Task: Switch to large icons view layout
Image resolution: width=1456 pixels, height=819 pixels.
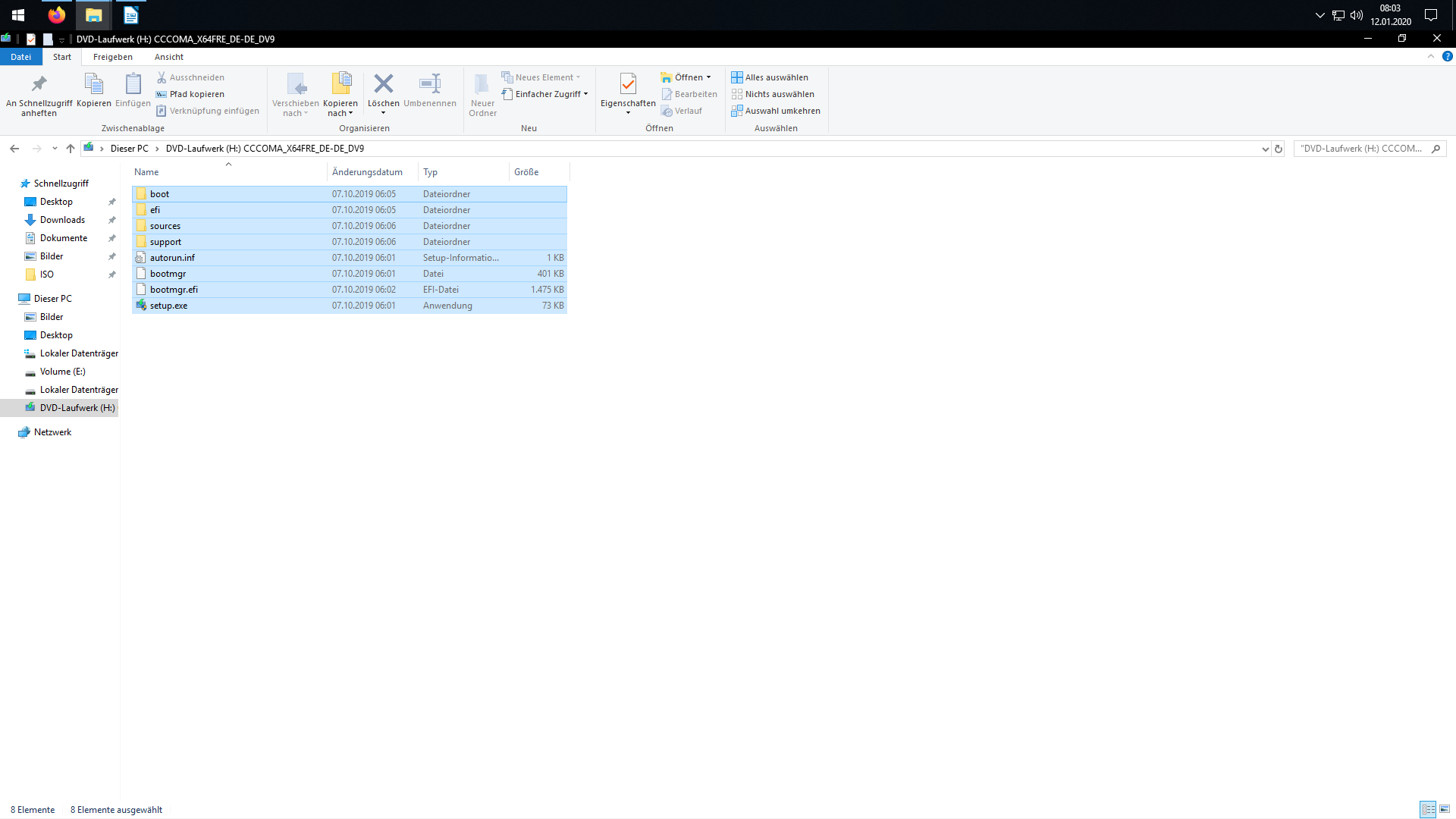Action: [x=1445, y=810]
